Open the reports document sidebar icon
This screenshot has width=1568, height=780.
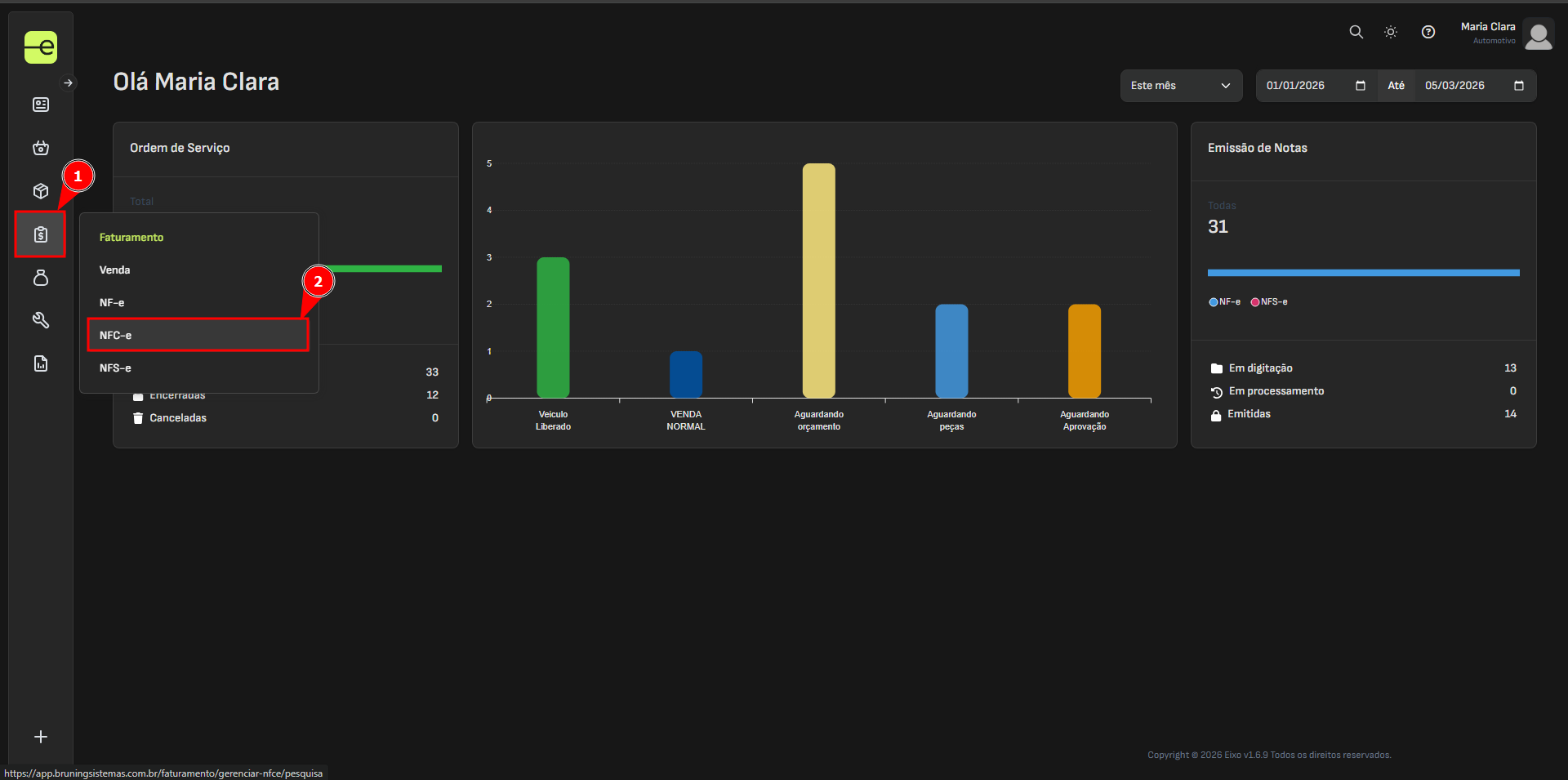[41, 363]
